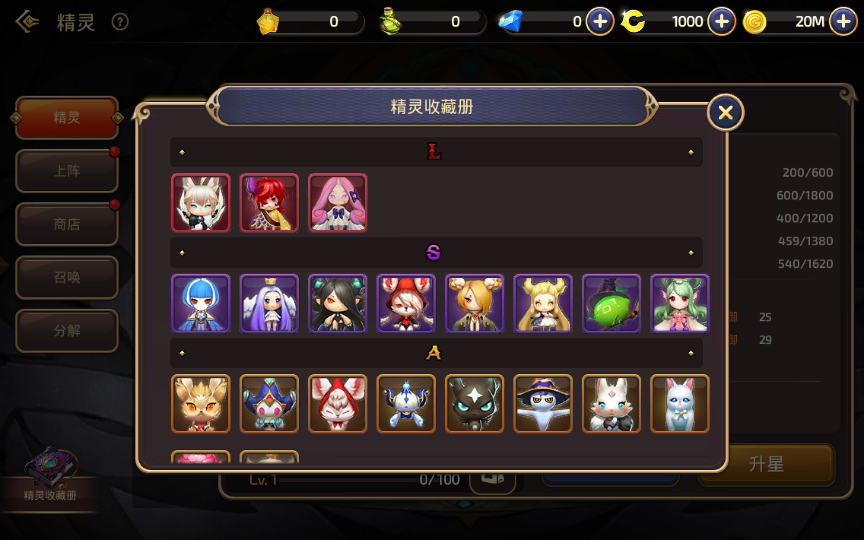Select the scarecrow witch-hat A-rank spirit

click(x=542, y=404)
